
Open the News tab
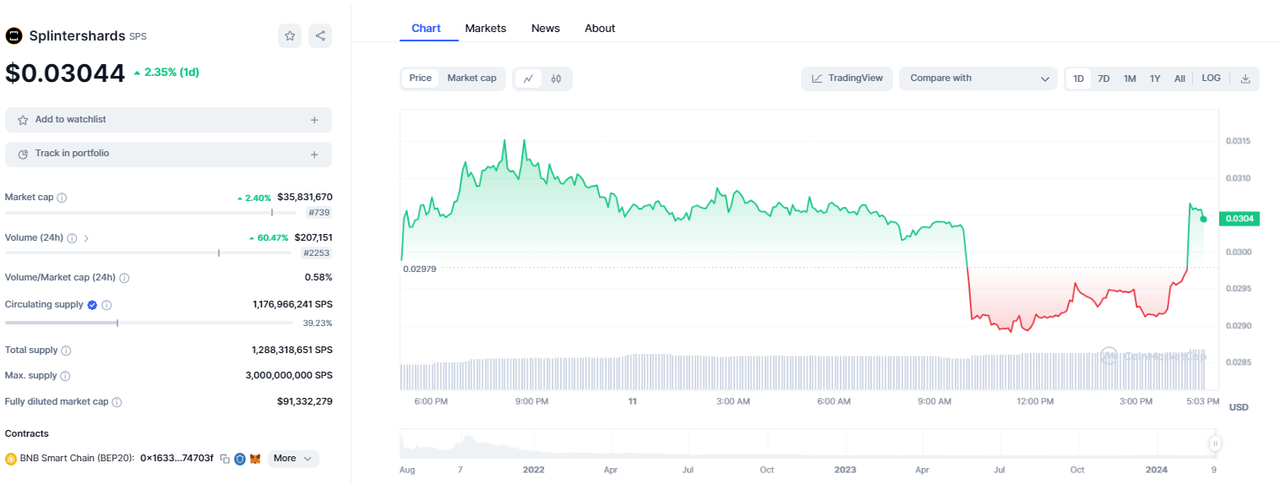[x=545, y=28]
